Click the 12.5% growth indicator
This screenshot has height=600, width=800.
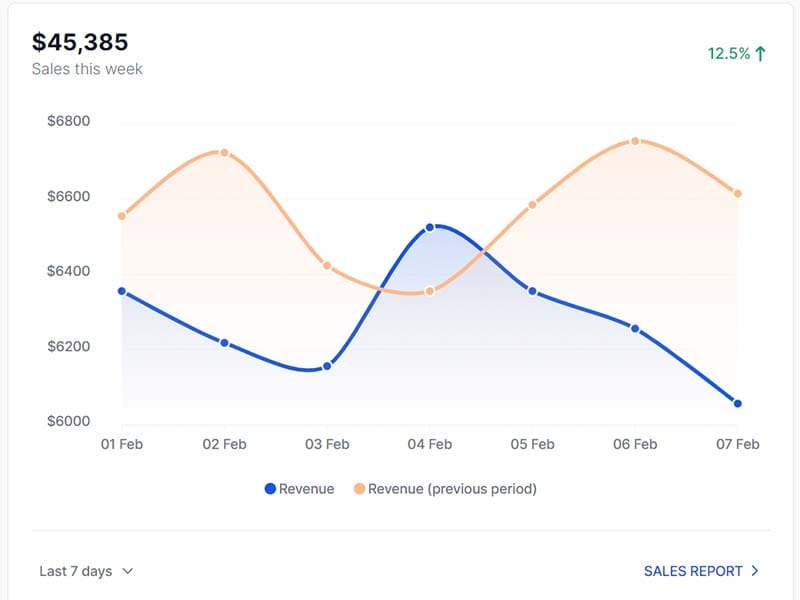[729, 54]
